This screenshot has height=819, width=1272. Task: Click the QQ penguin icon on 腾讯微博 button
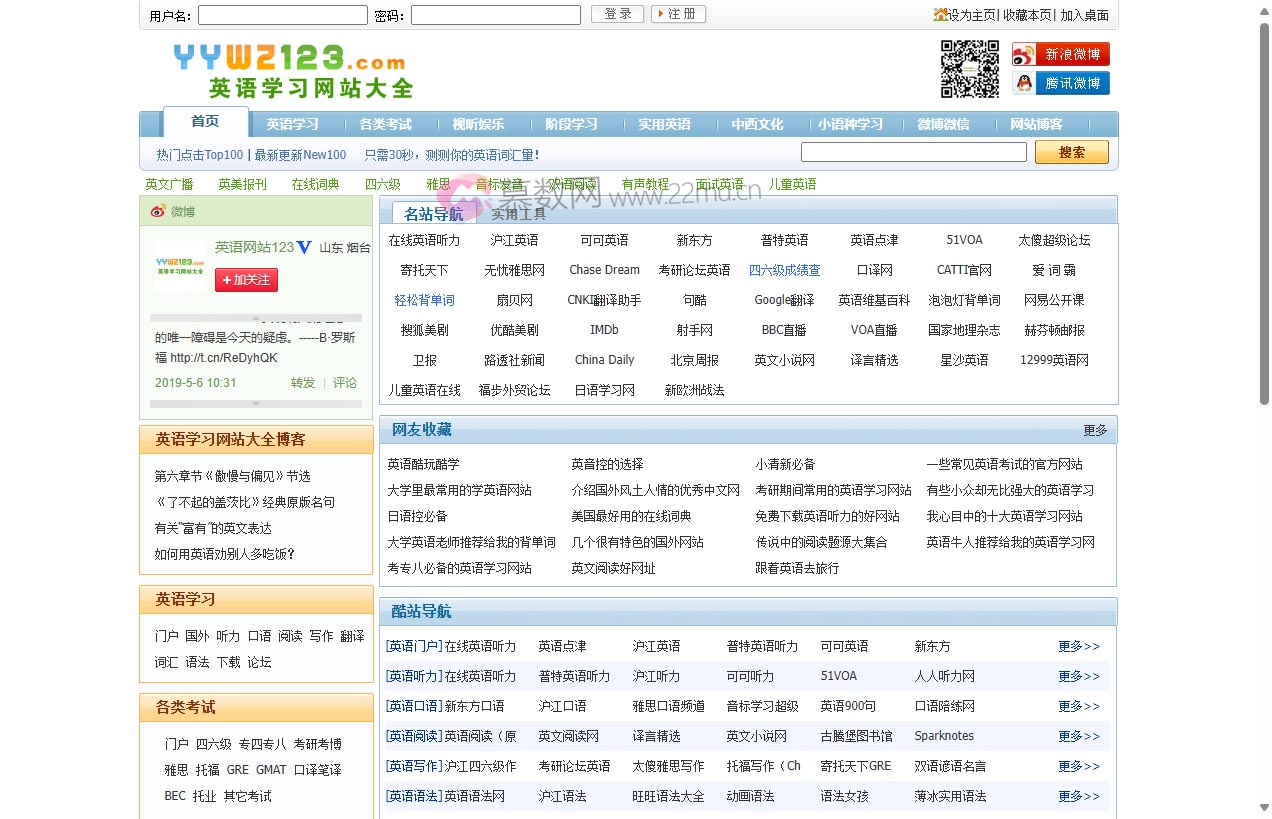coord(1023,83)
